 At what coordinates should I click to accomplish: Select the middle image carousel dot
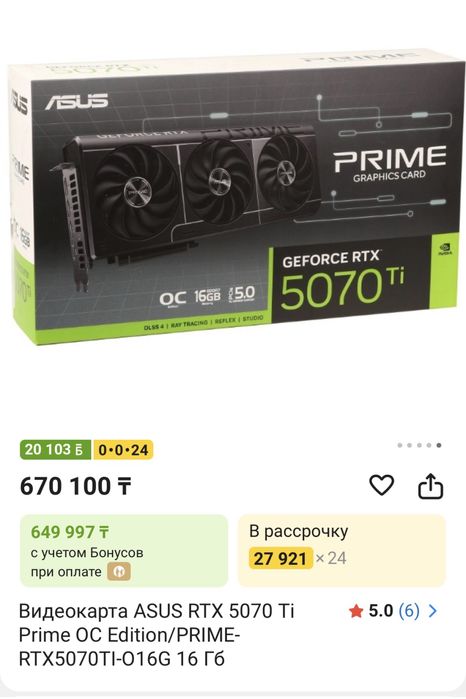(419, 445)
